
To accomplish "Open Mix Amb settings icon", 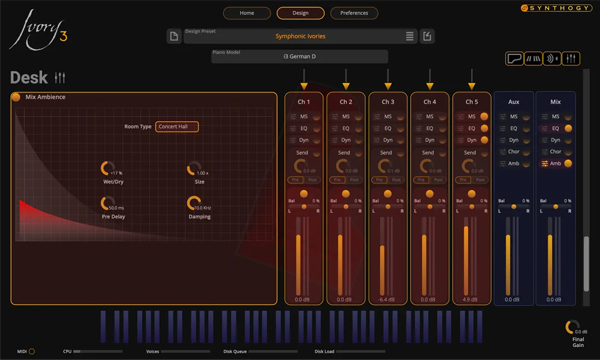I will [x=545, y=164].
